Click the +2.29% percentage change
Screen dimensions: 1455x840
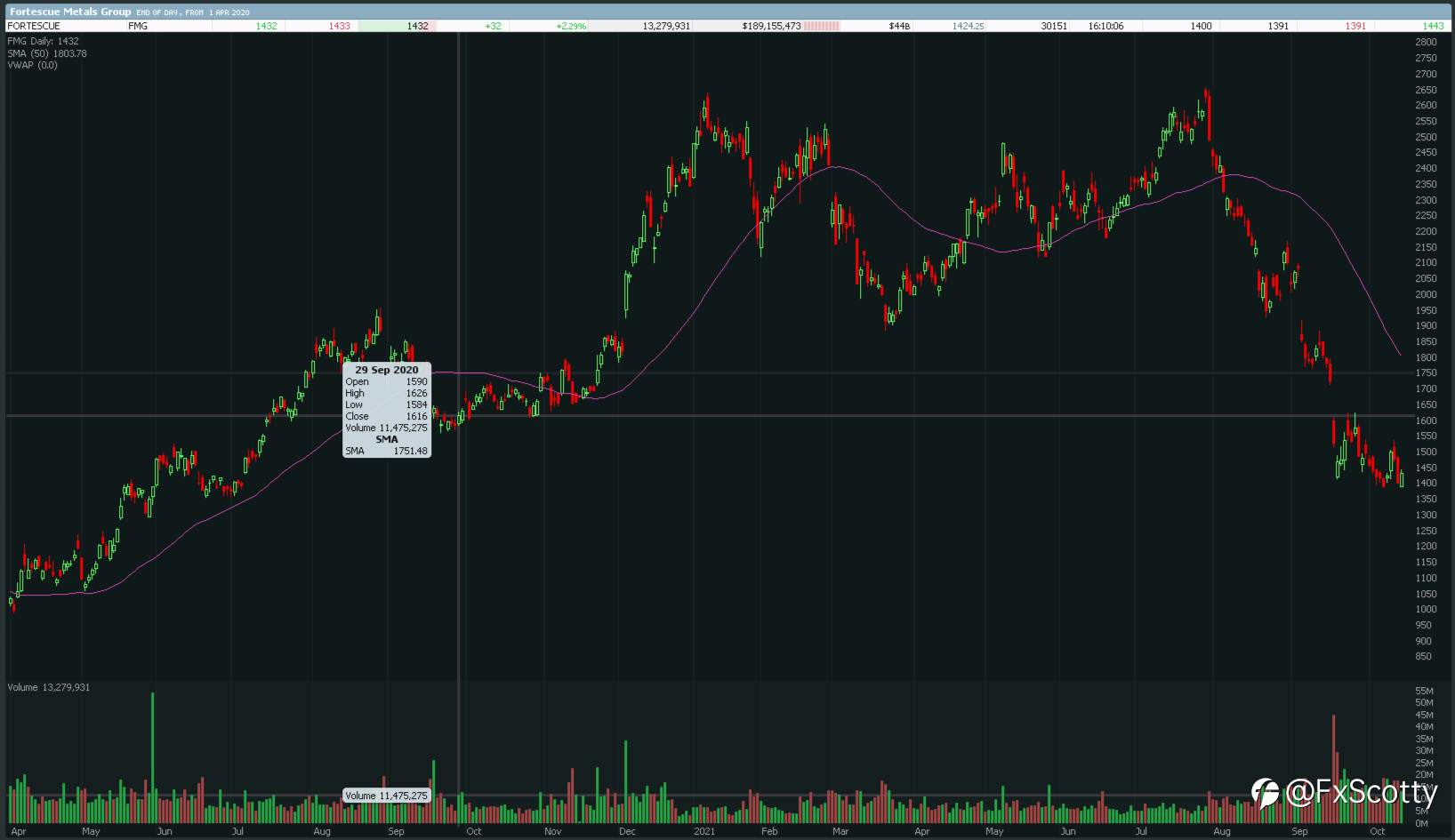571,26
